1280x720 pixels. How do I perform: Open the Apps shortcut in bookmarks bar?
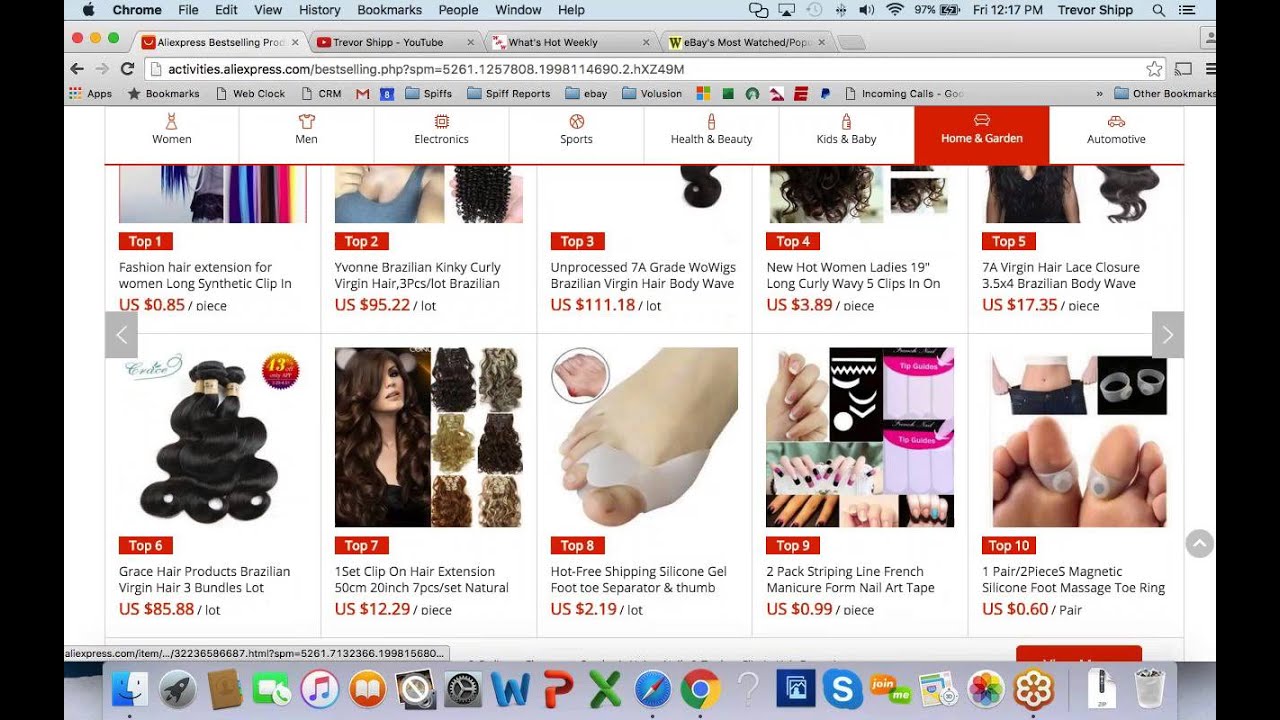pos(90,93)
